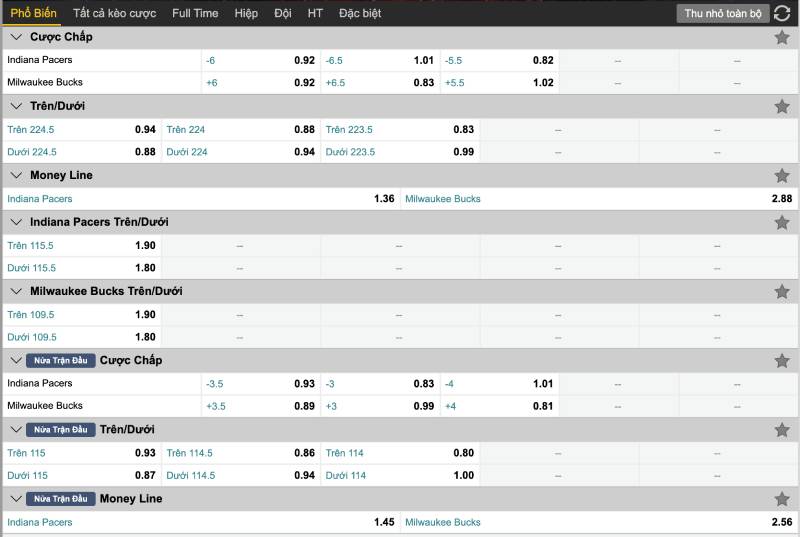The image size is (800, 537).
Task: Open the Đặc biệt tab
Action: 360,13
